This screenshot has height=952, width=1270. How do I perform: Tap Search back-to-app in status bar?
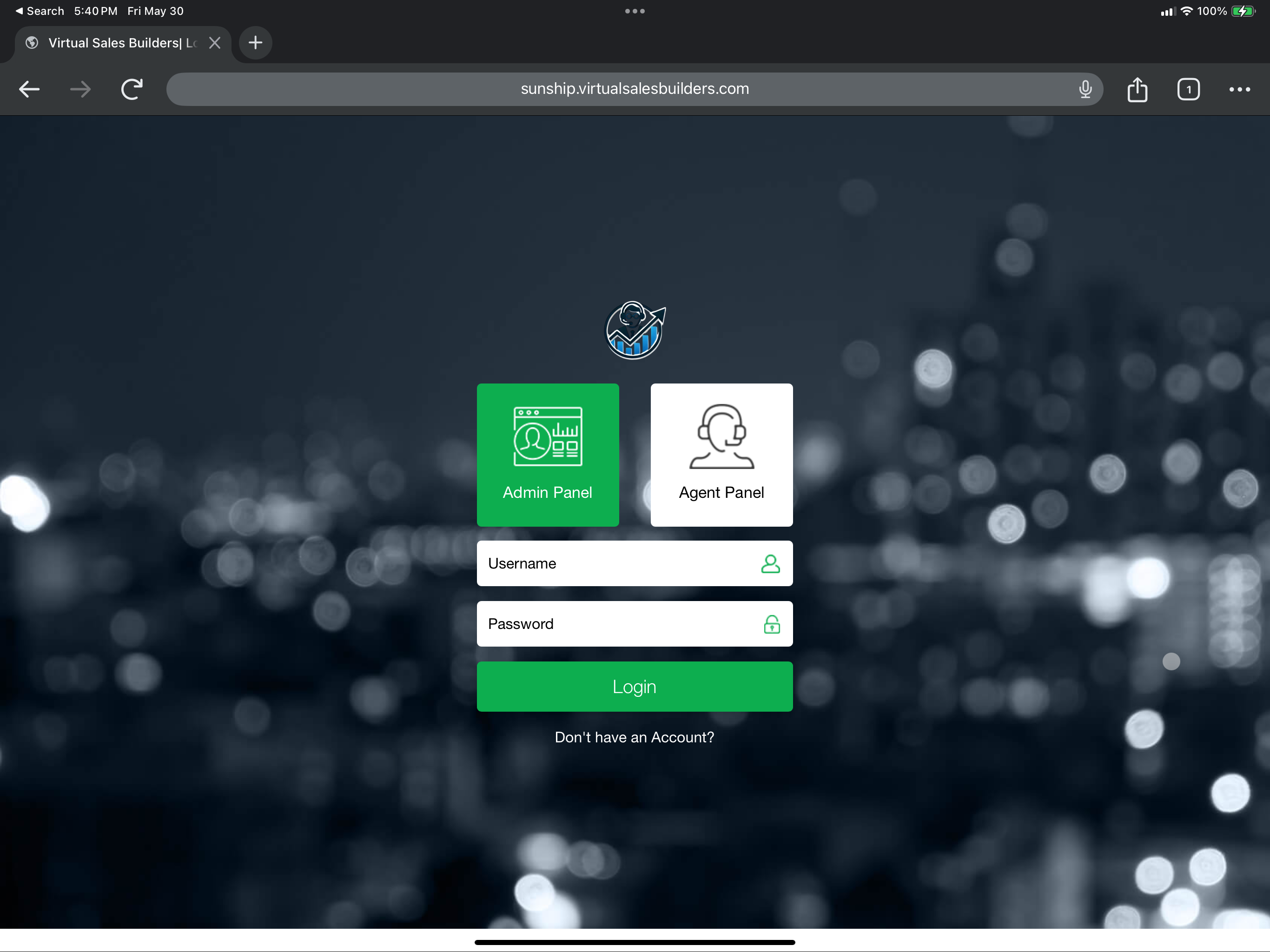pos(40,11)
